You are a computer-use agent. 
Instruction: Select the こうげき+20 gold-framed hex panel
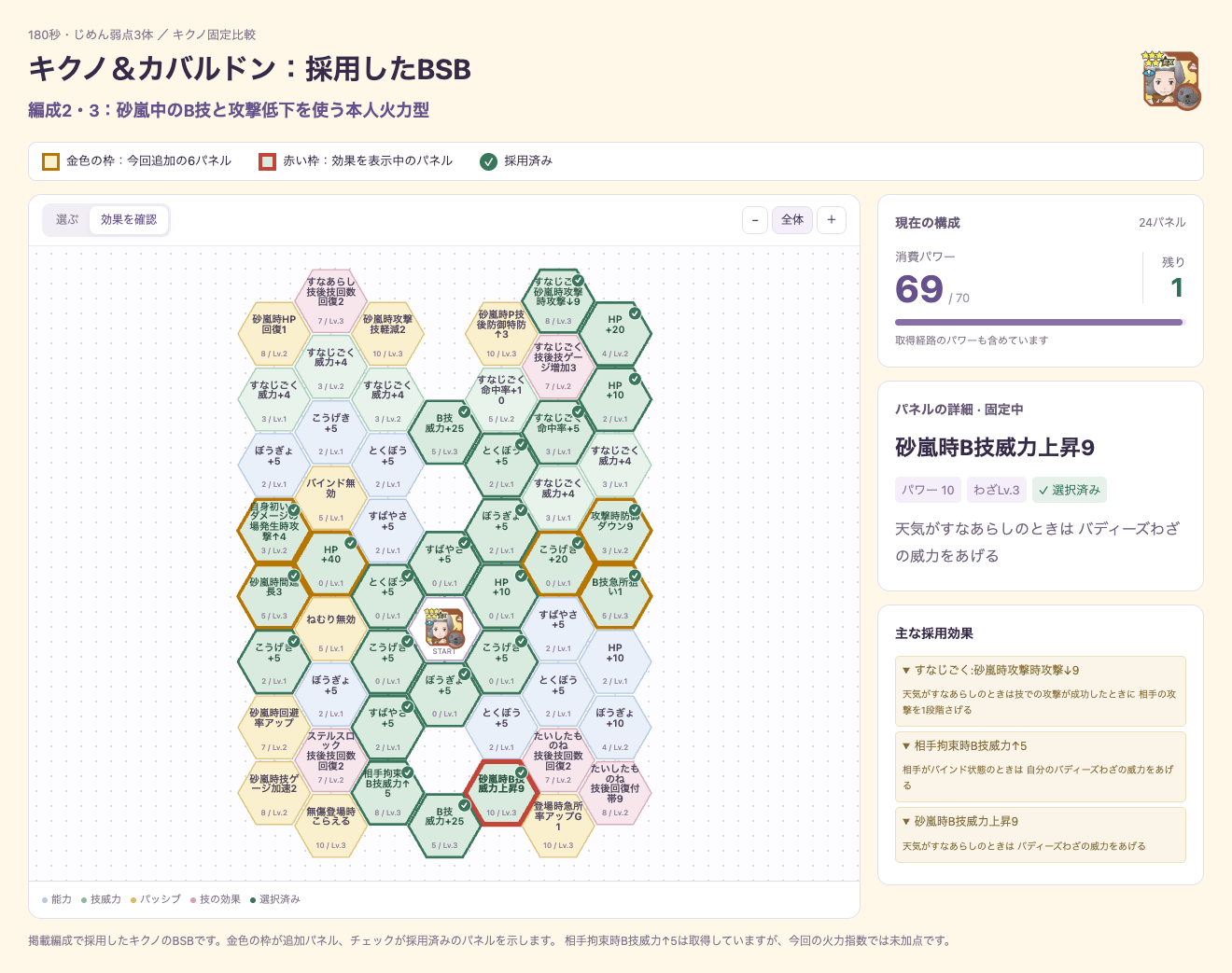(558, 563)
